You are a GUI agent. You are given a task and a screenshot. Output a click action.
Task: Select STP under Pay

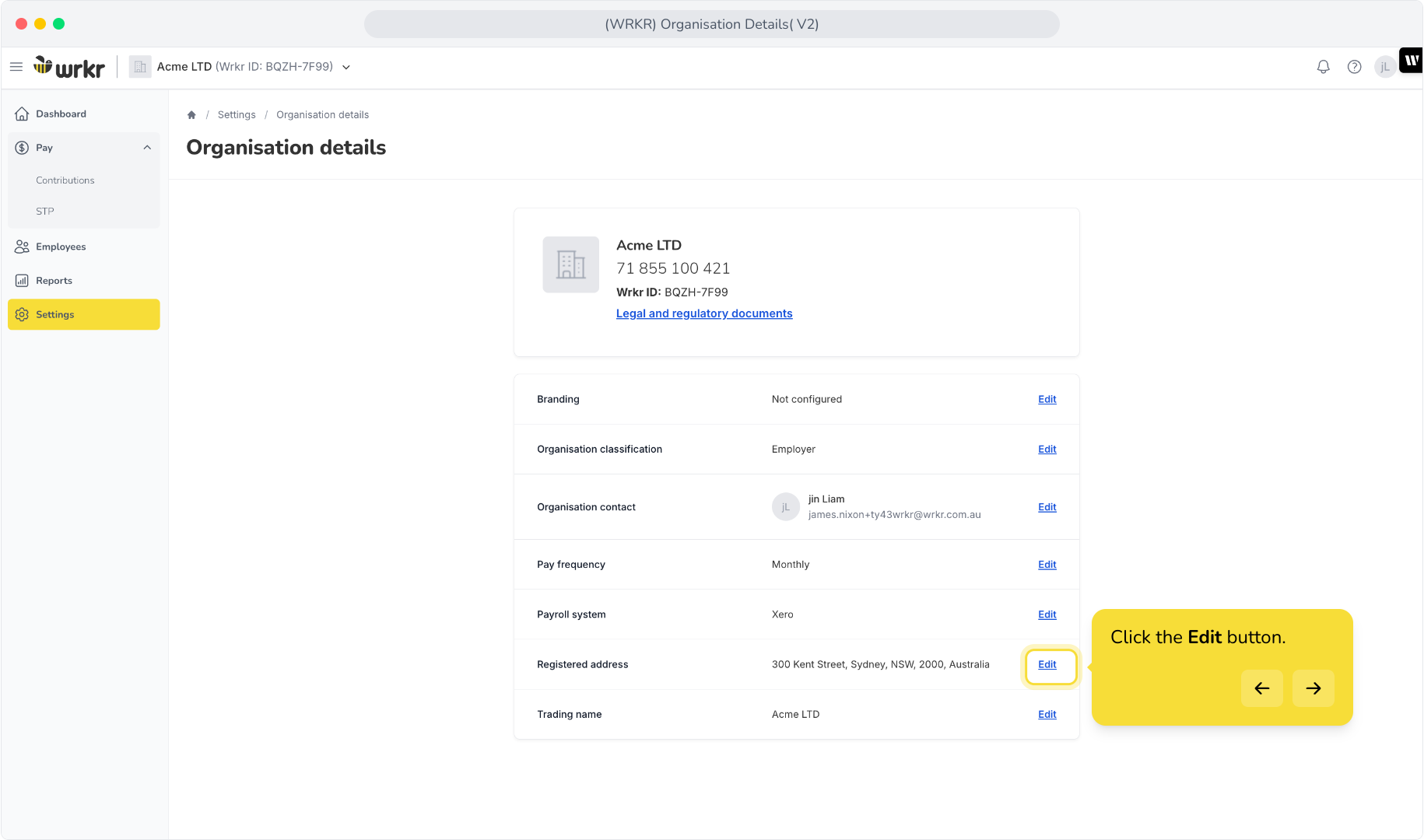coord(45,212)
